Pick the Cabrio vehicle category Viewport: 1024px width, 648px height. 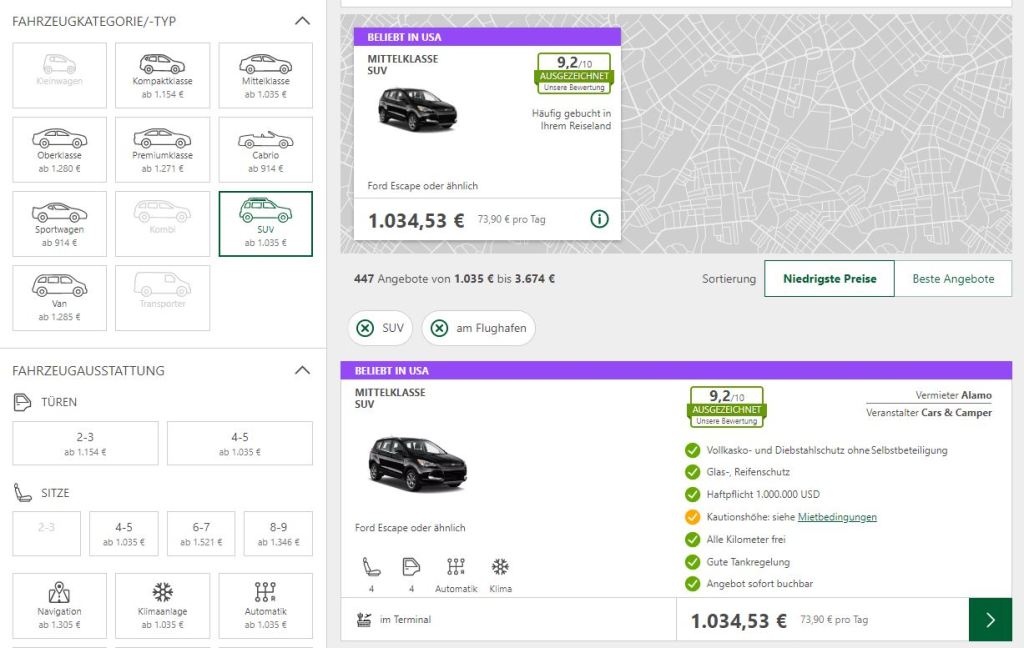[265, 149]
